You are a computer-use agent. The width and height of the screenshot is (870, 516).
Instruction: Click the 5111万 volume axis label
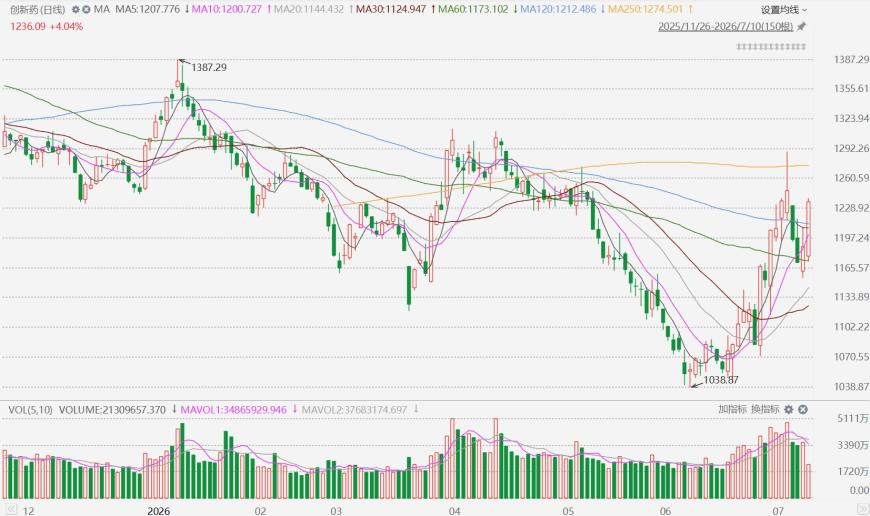tap(853, 419)
